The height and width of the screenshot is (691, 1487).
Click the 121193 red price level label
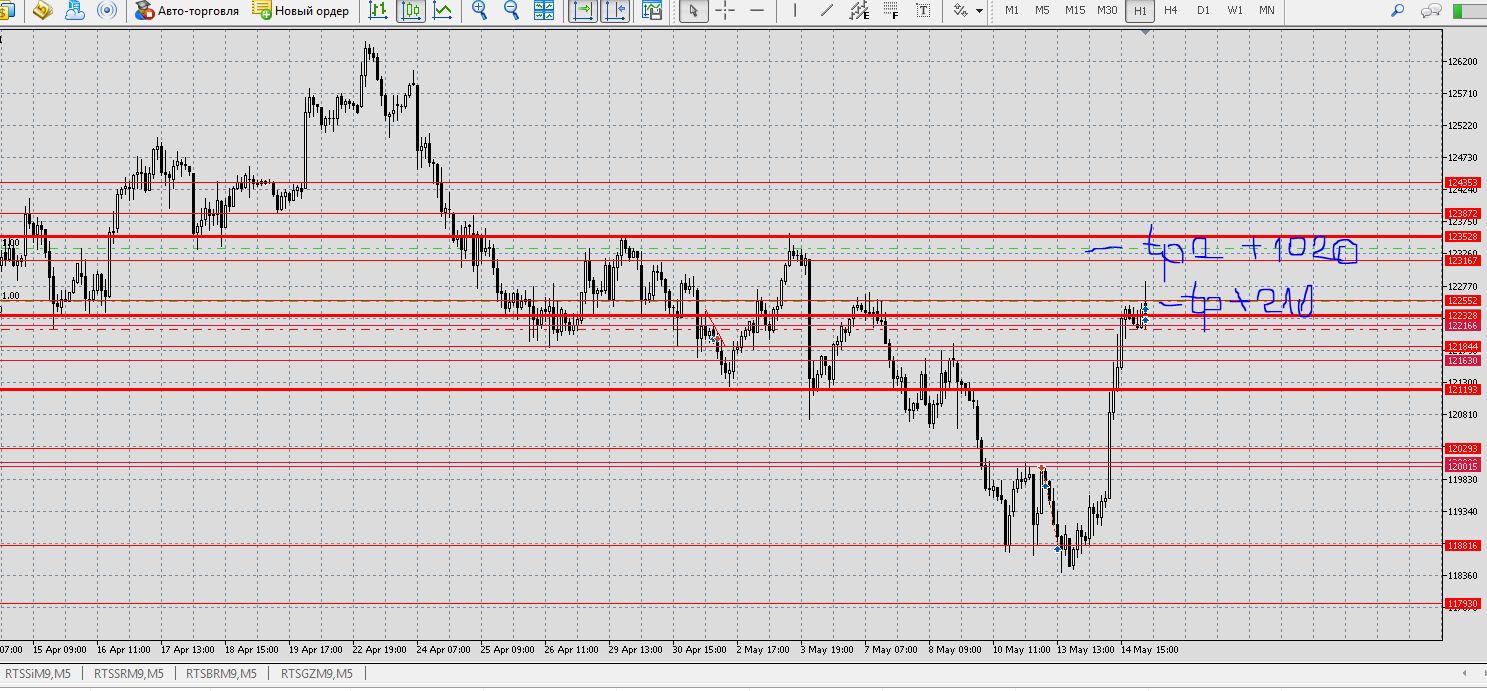[x=1462, y=388]
